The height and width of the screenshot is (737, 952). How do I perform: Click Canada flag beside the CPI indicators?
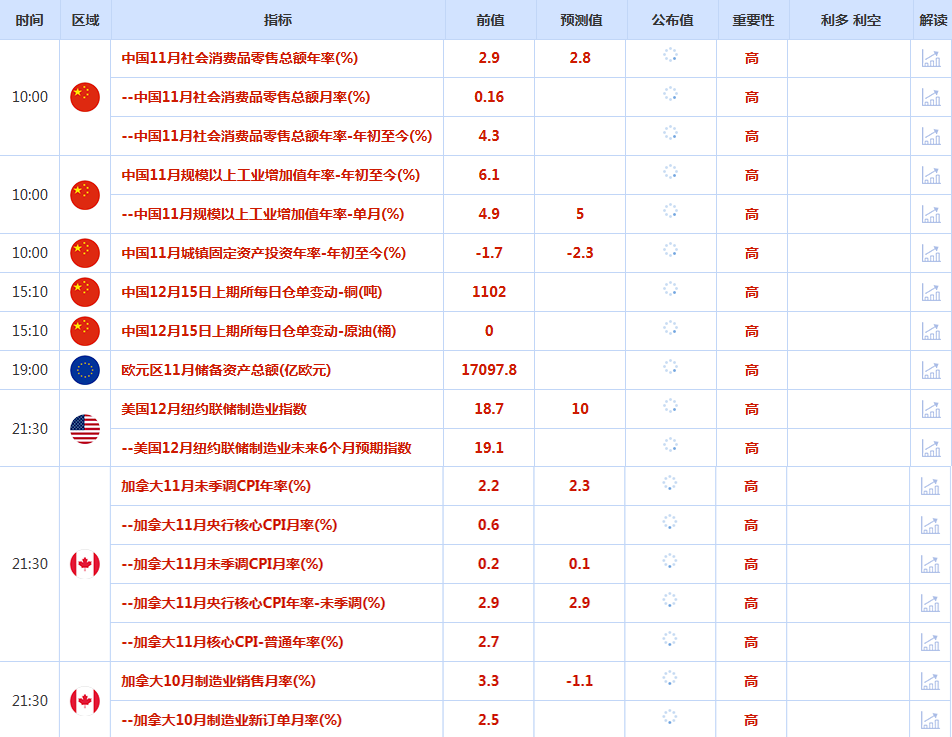click(x=85, y=564)
